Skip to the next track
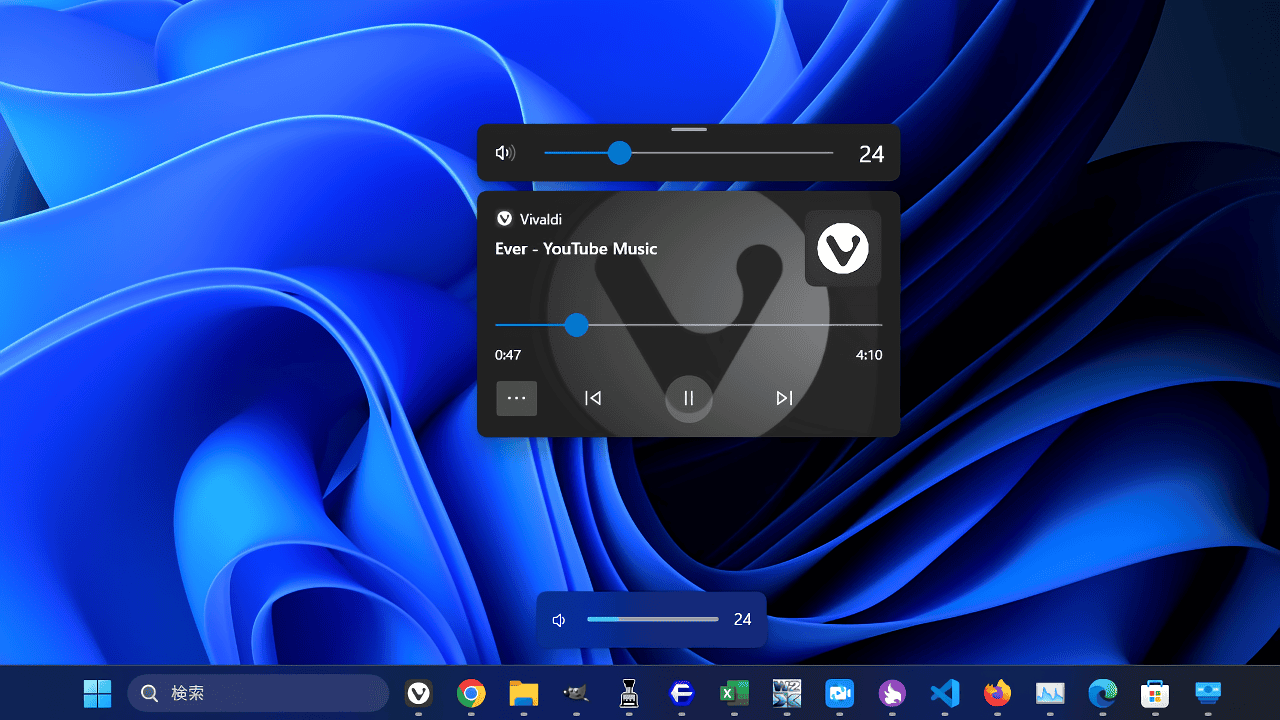Viewport: 1280px width, 720px height. point(784,398)
